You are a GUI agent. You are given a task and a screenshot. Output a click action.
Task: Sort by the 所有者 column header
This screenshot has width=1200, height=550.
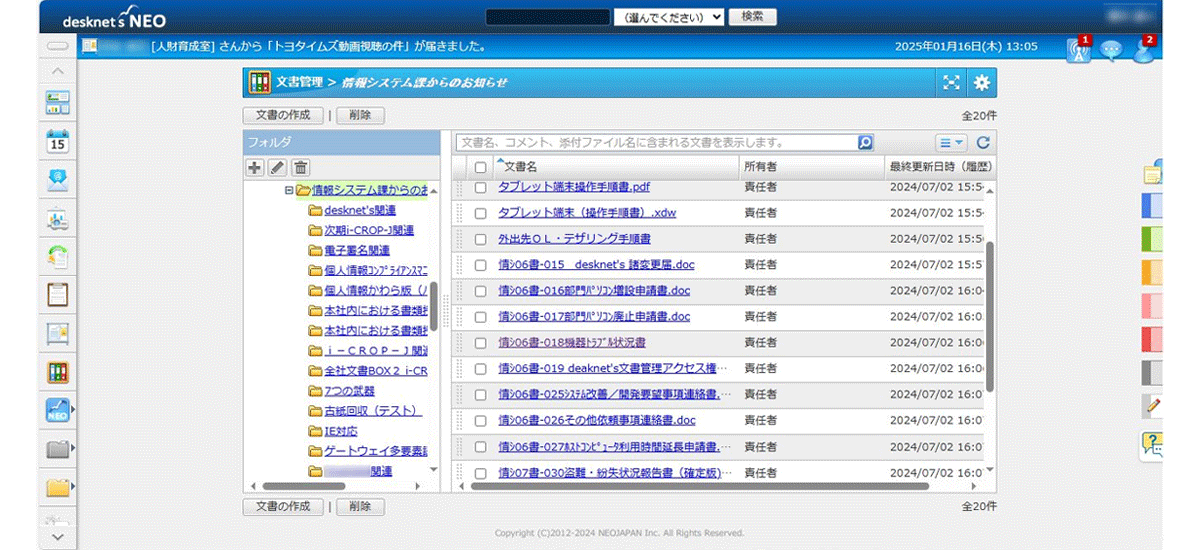pos(760,166)
